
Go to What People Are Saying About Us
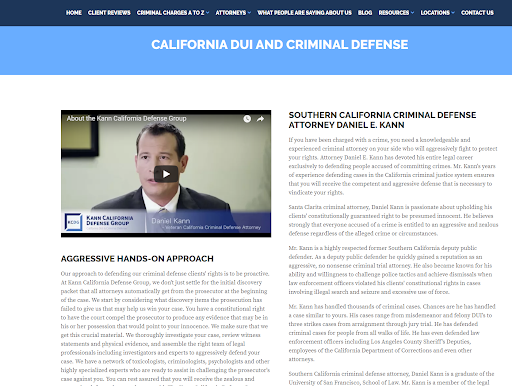point(304,13)
